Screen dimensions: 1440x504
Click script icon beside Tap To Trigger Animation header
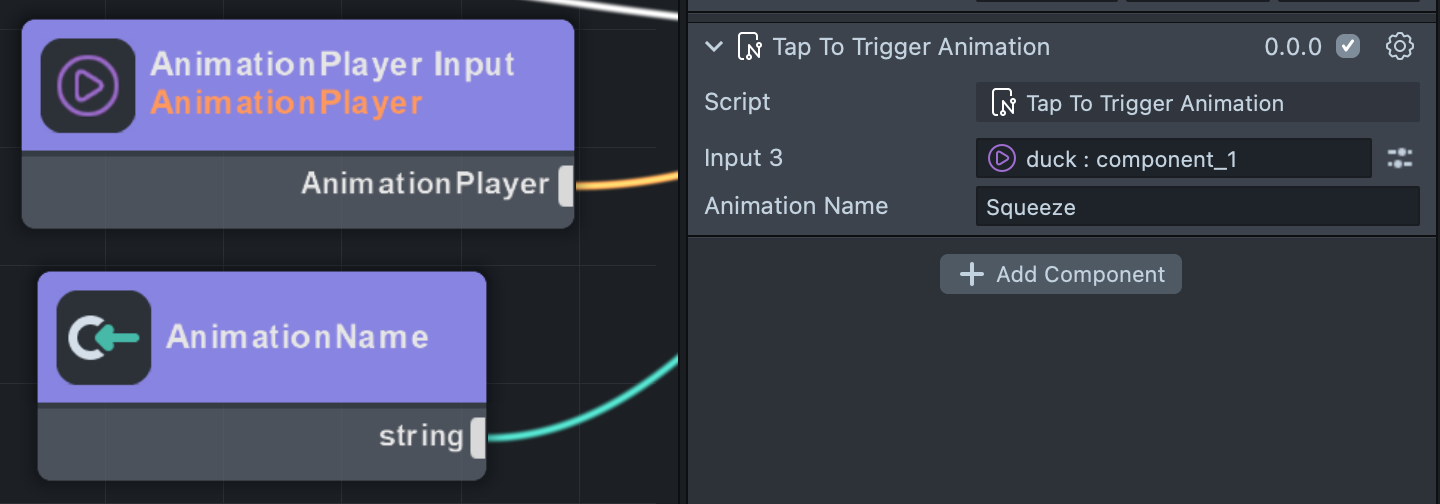pyautogui.click(x=749, y=47)
